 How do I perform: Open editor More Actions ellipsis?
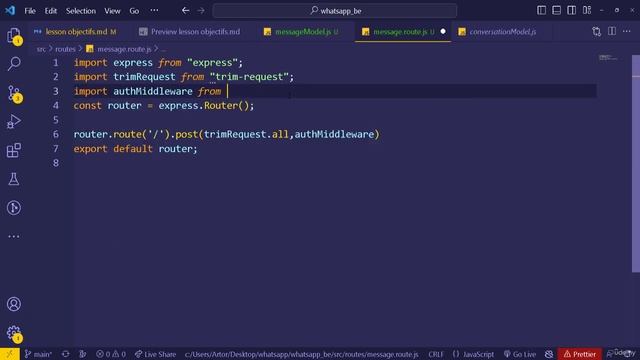(627, 31)
